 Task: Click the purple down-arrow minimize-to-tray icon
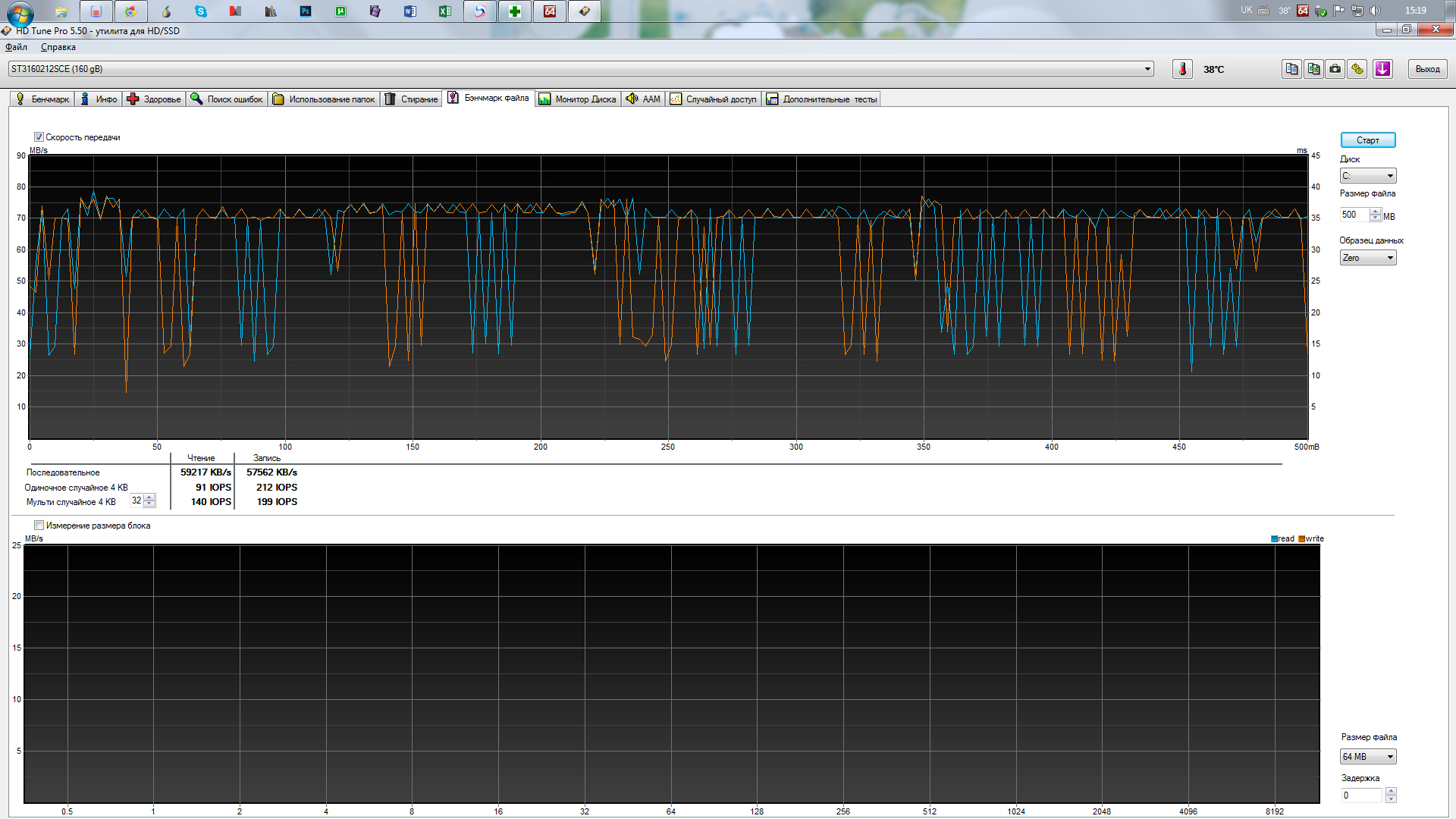[1382, 69]
